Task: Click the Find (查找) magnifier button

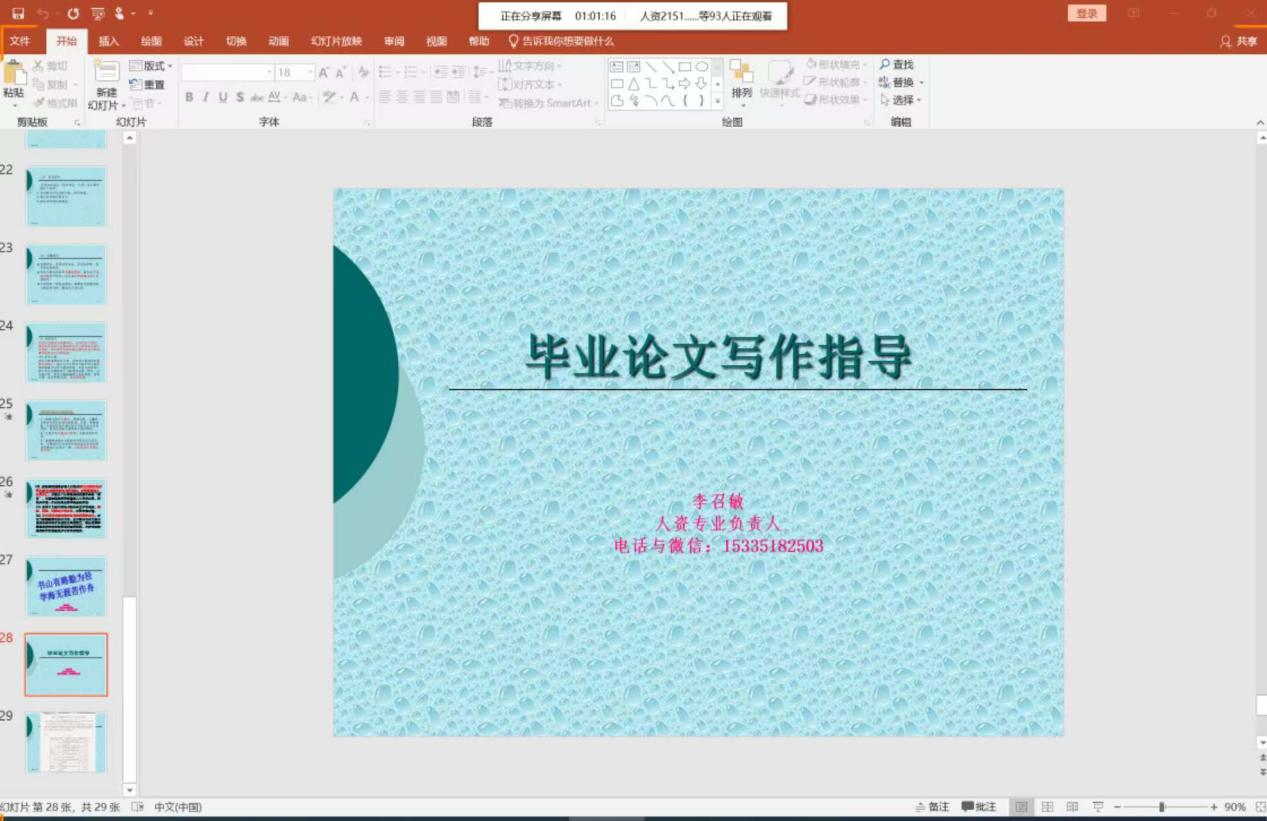Action: (x=896, y=65)
